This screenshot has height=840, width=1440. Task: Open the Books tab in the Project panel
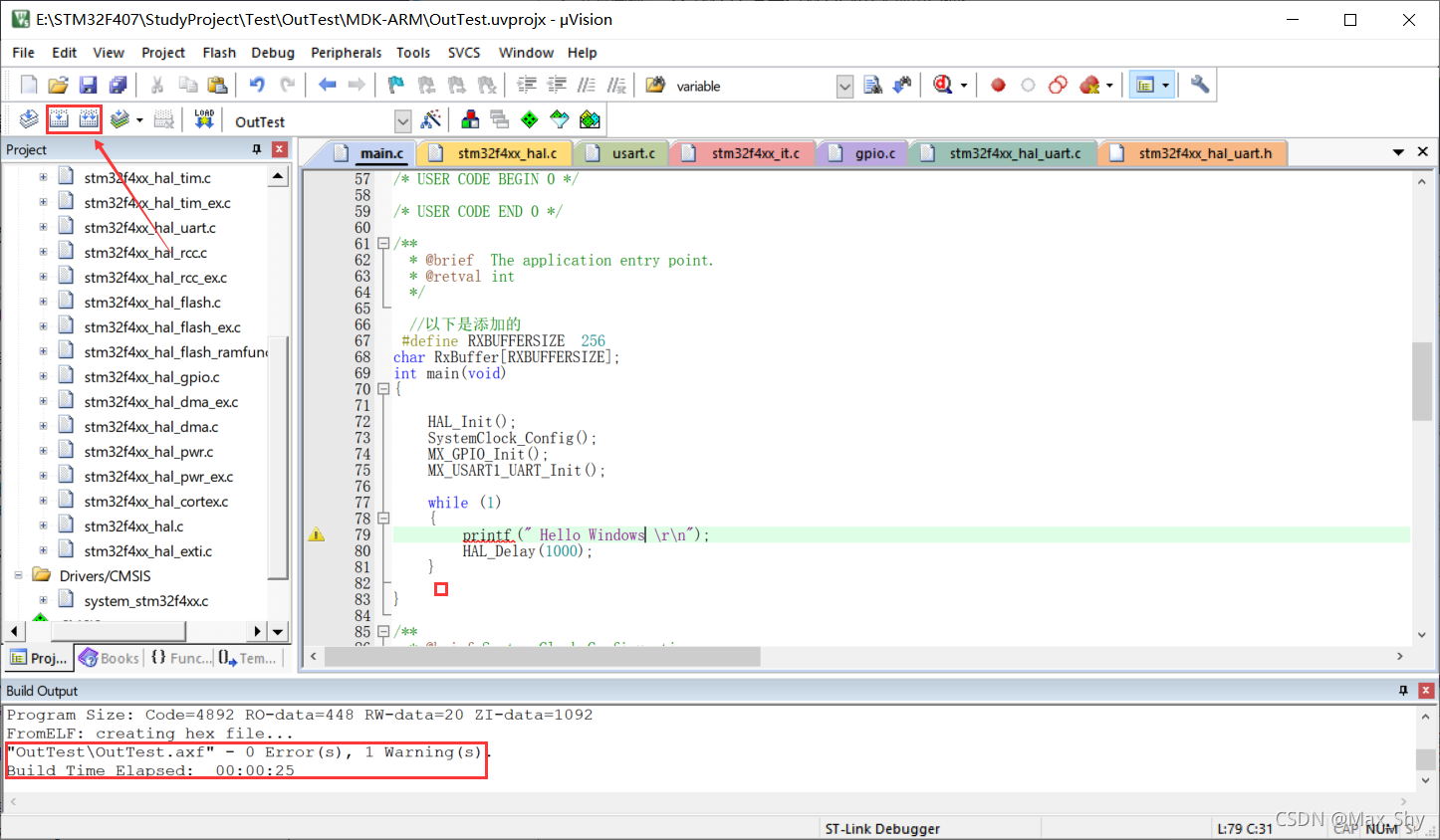[109, 658]
